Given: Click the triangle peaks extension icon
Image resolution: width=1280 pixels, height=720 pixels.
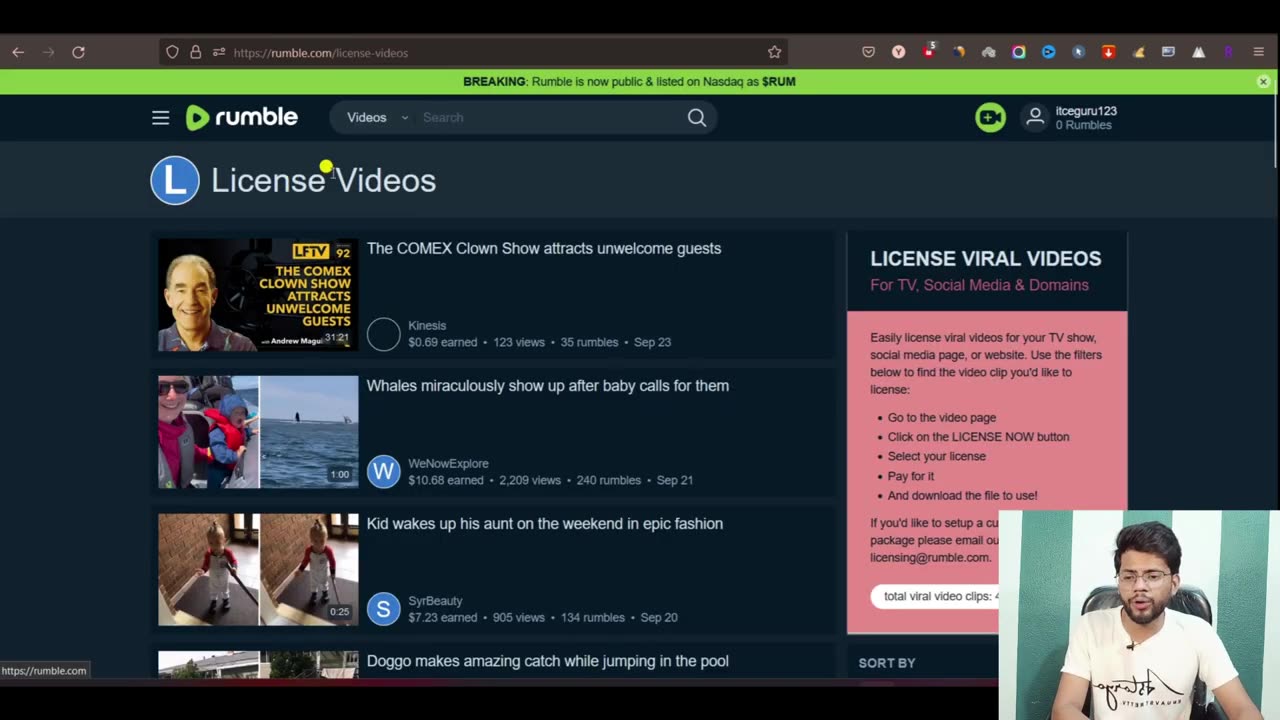Looking at the screenshot, I should pos(1198,52).
